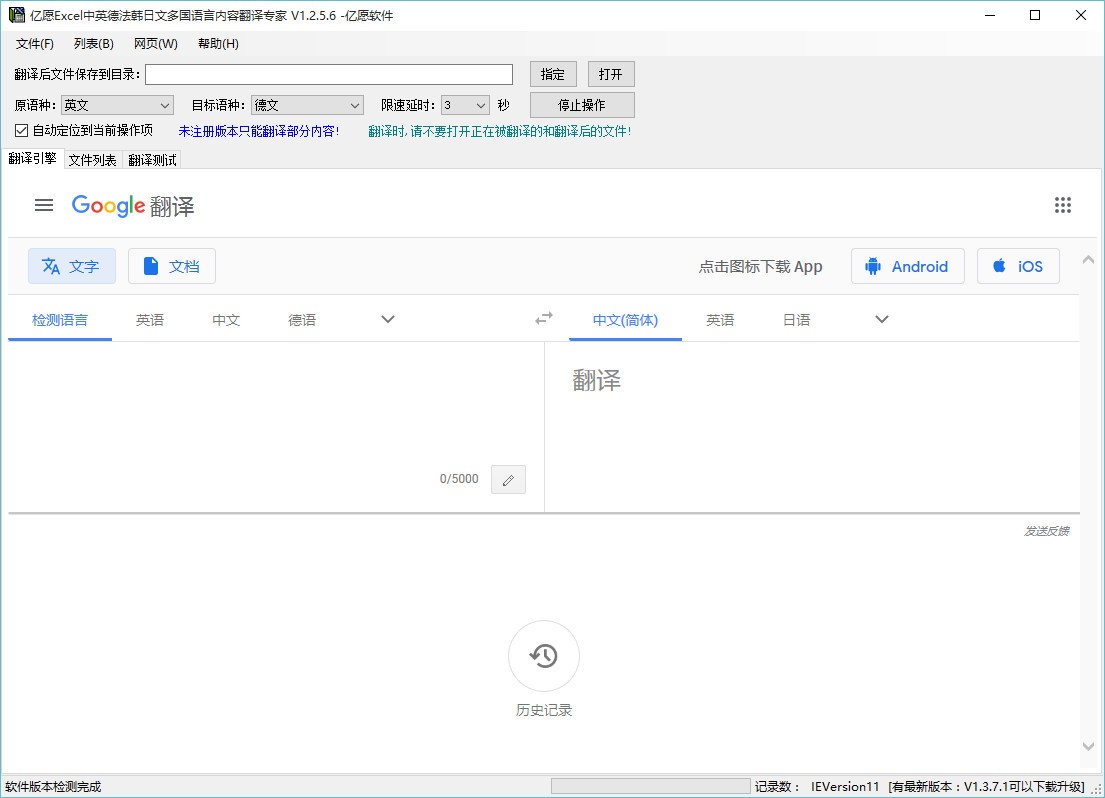Select 德语 as source language
The image size is (1105, 798).
302,320
